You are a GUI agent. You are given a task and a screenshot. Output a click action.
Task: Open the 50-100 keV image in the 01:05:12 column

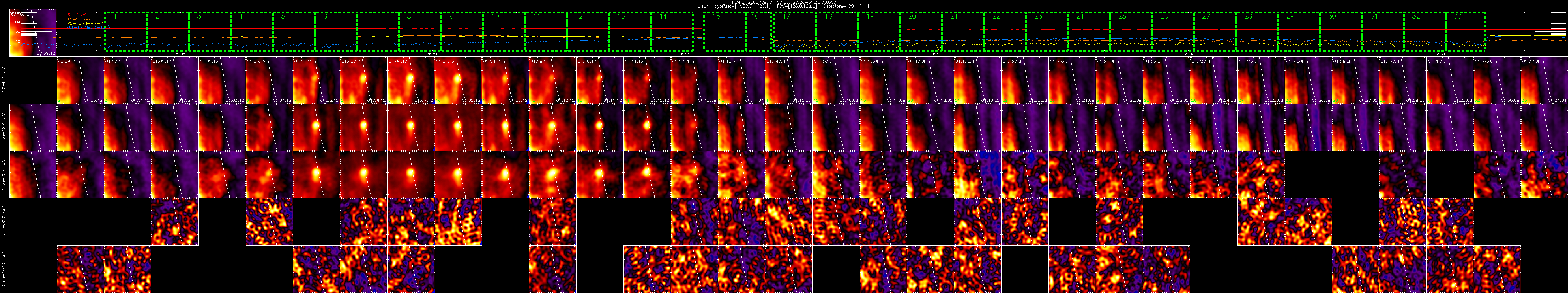(x=363, y=269)
